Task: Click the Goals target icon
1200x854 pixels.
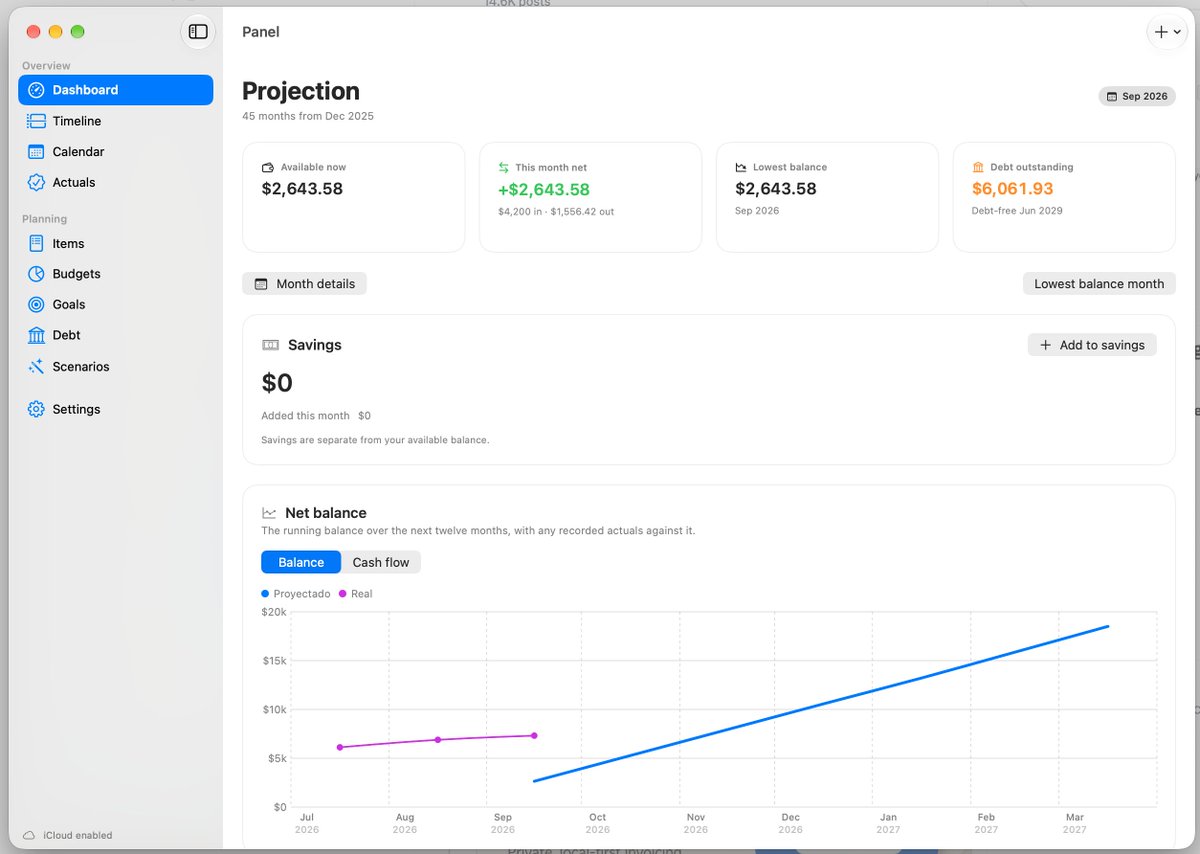Action: (36, 304)
